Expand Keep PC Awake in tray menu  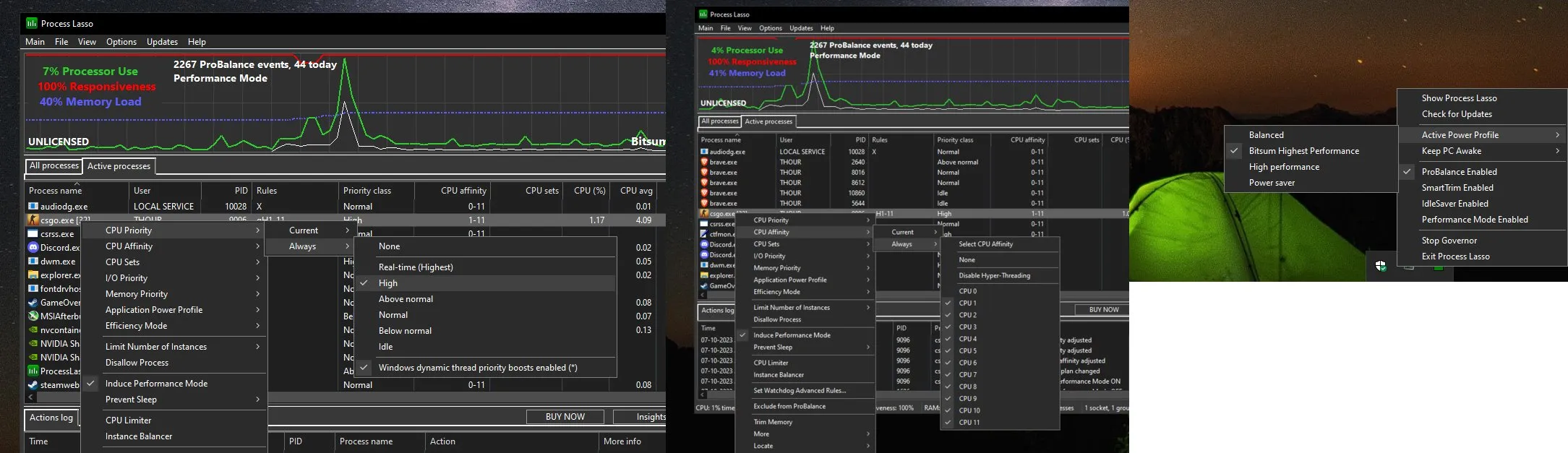pos(1482,151)
